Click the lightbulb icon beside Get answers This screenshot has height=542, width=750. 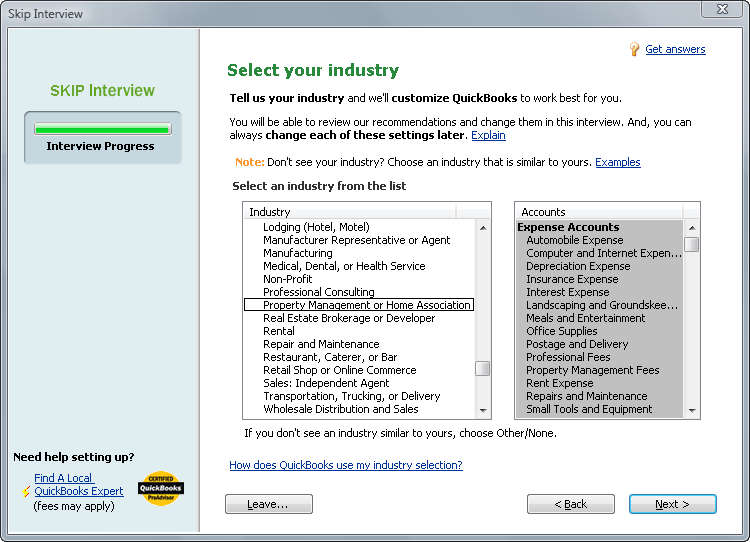635,49
